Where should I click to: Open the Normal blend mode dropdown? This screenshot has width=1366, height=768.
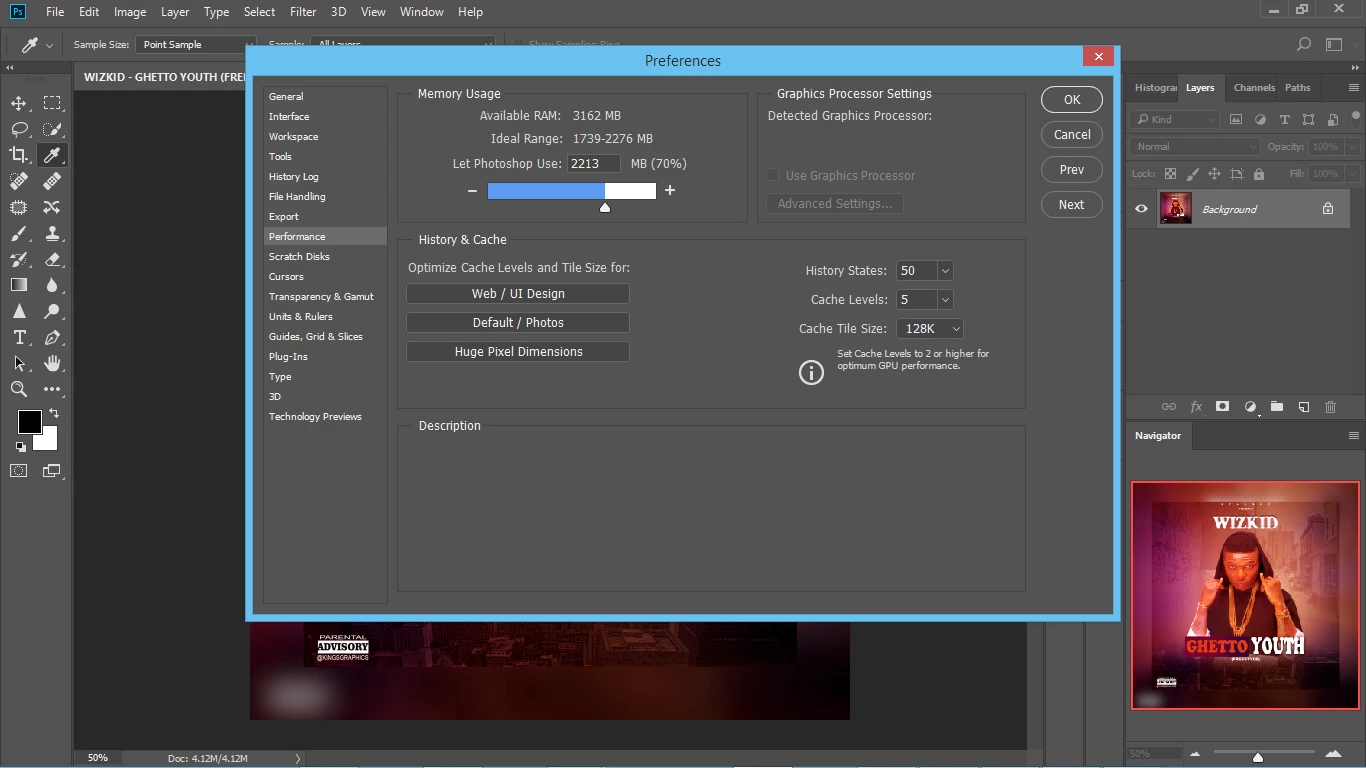pos(1195,146)
